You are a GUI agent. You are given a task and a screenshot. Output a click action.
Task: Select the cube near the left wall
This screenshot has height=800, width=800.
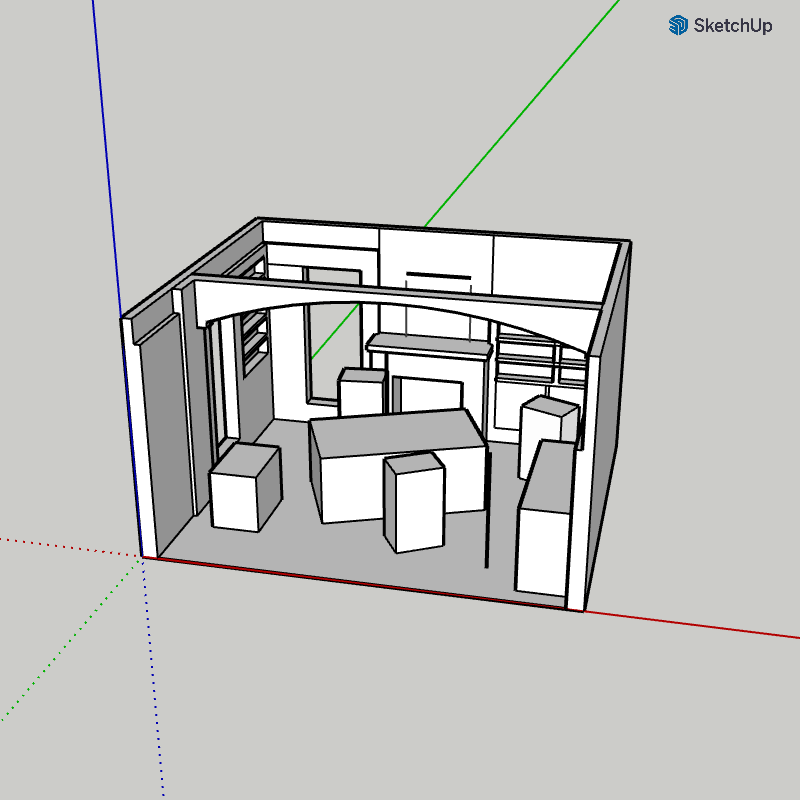(x=245, y=487)
